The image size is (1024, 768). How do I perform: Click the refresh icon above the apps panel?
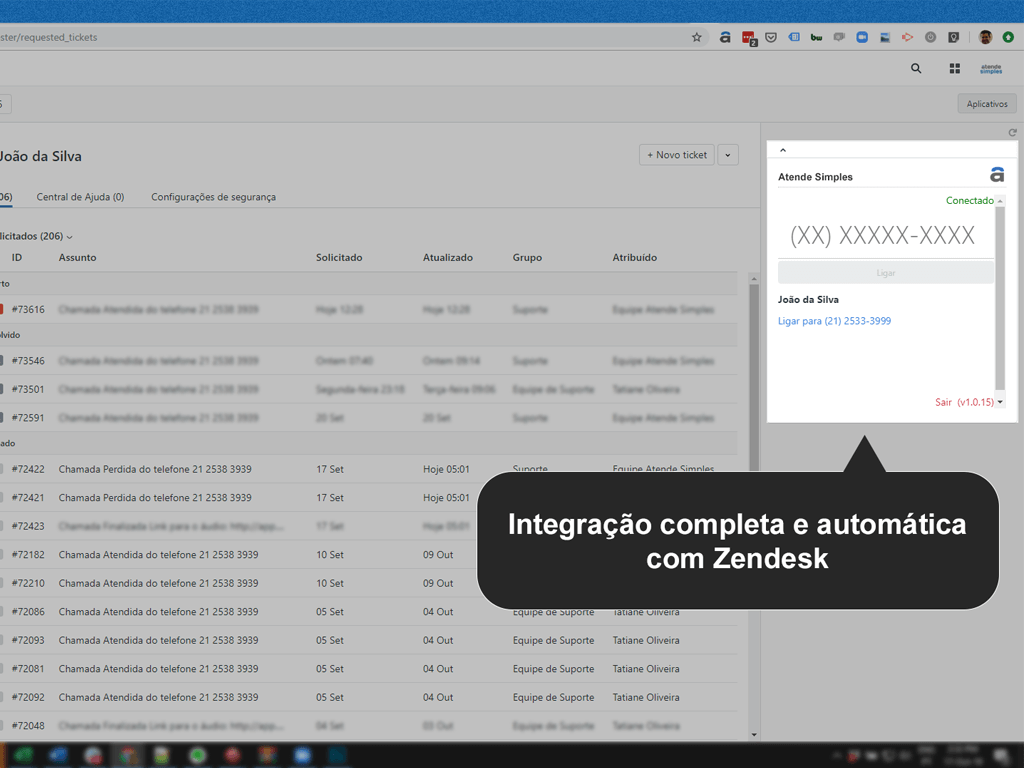pyautogui.click(x=1012, y=132)
